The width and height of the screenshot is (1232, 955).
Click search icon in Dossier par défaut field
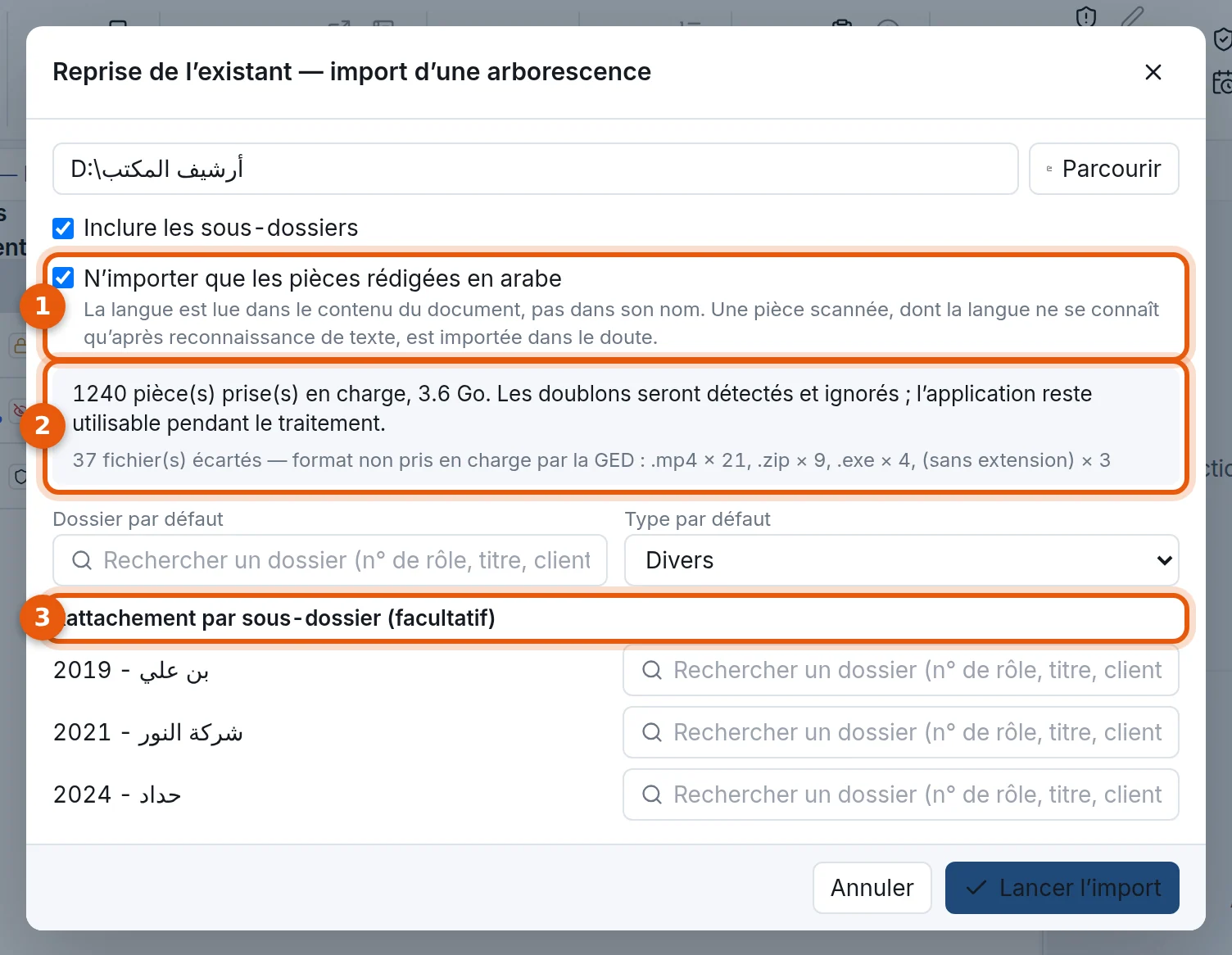pos(82,560)
